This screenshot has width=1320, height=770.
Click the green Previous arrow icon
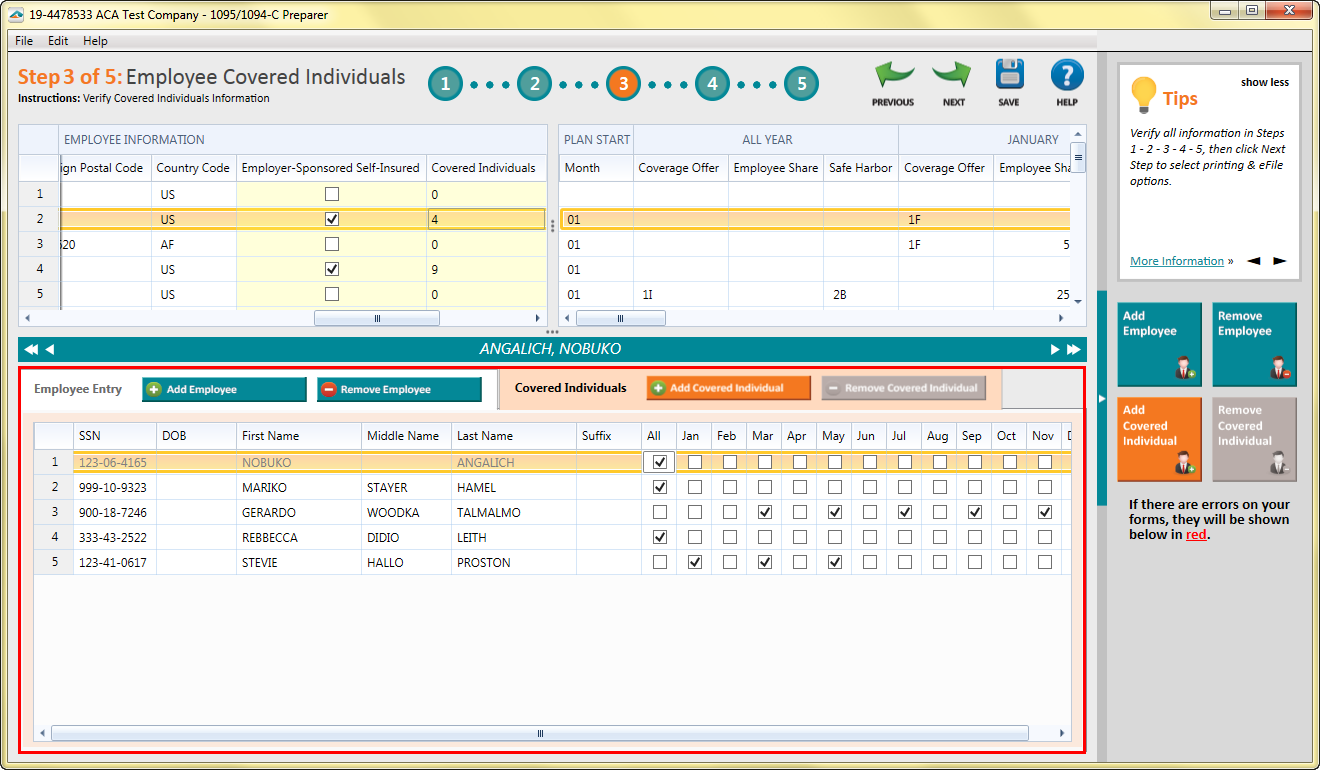coord(893,77)
